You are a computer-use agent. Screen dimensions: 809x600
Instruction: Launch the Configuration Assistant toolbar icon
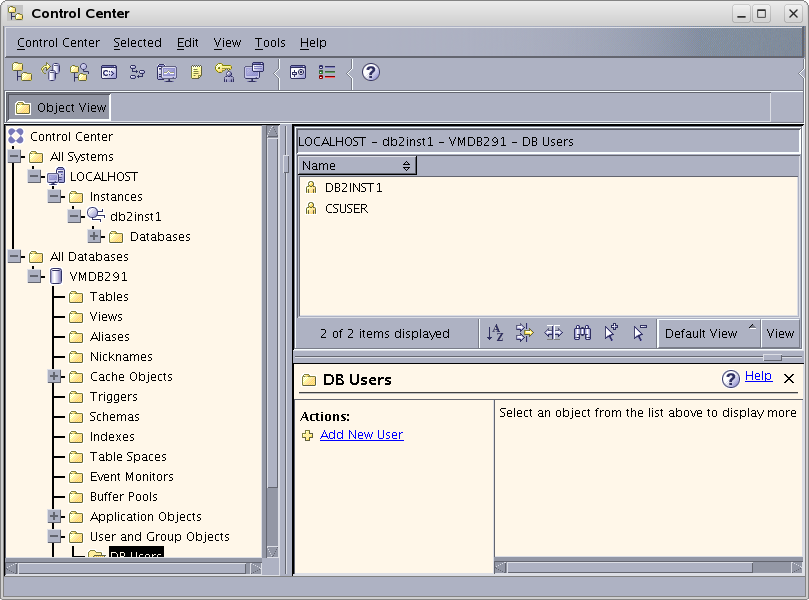pos(254,72)
